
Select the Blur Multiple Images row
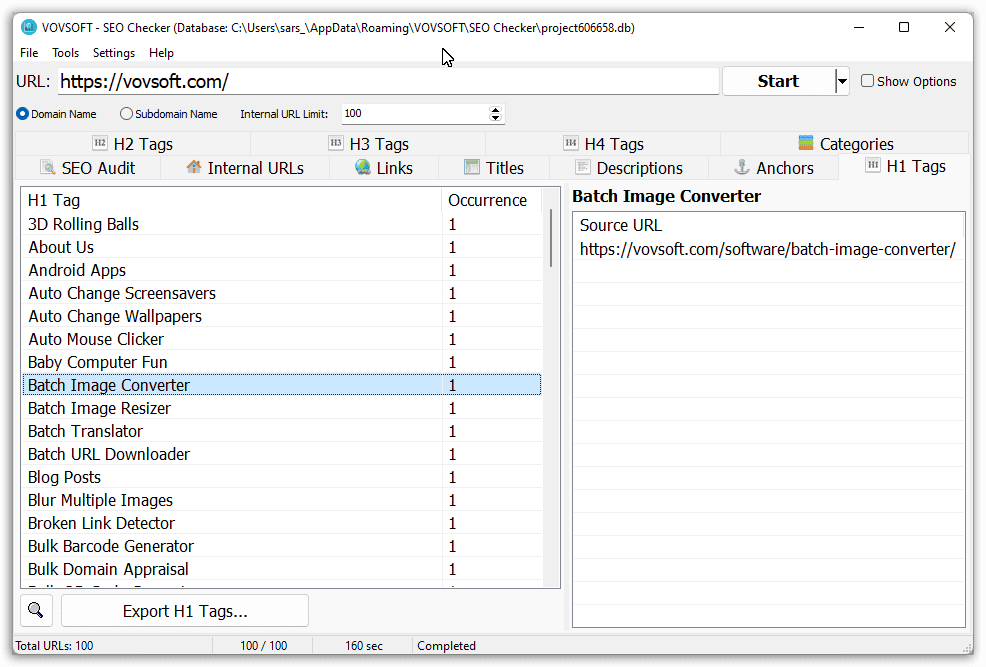(282, 500)
